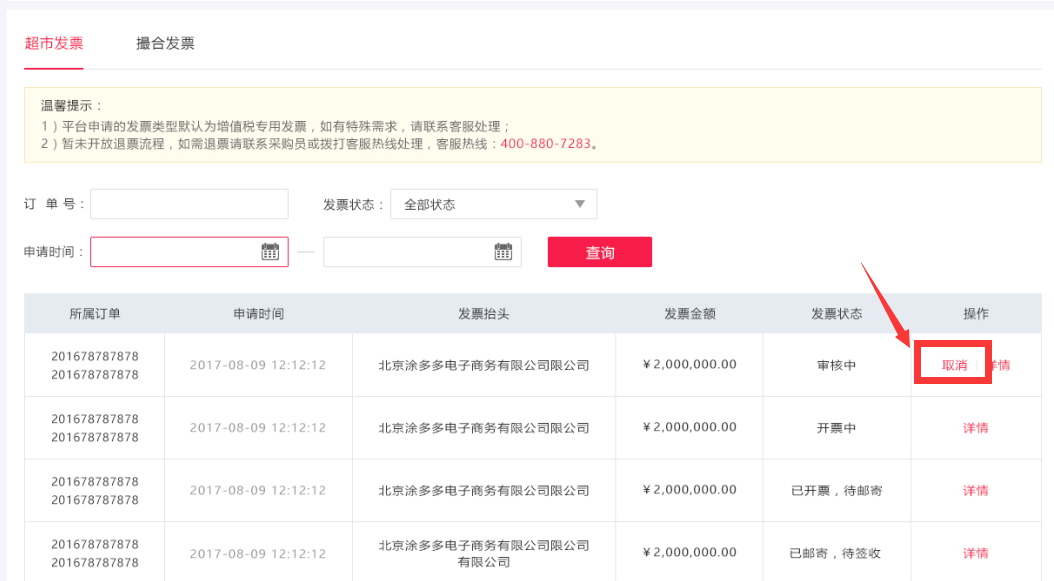Open calendar icon in start date field

coord(270,251)
